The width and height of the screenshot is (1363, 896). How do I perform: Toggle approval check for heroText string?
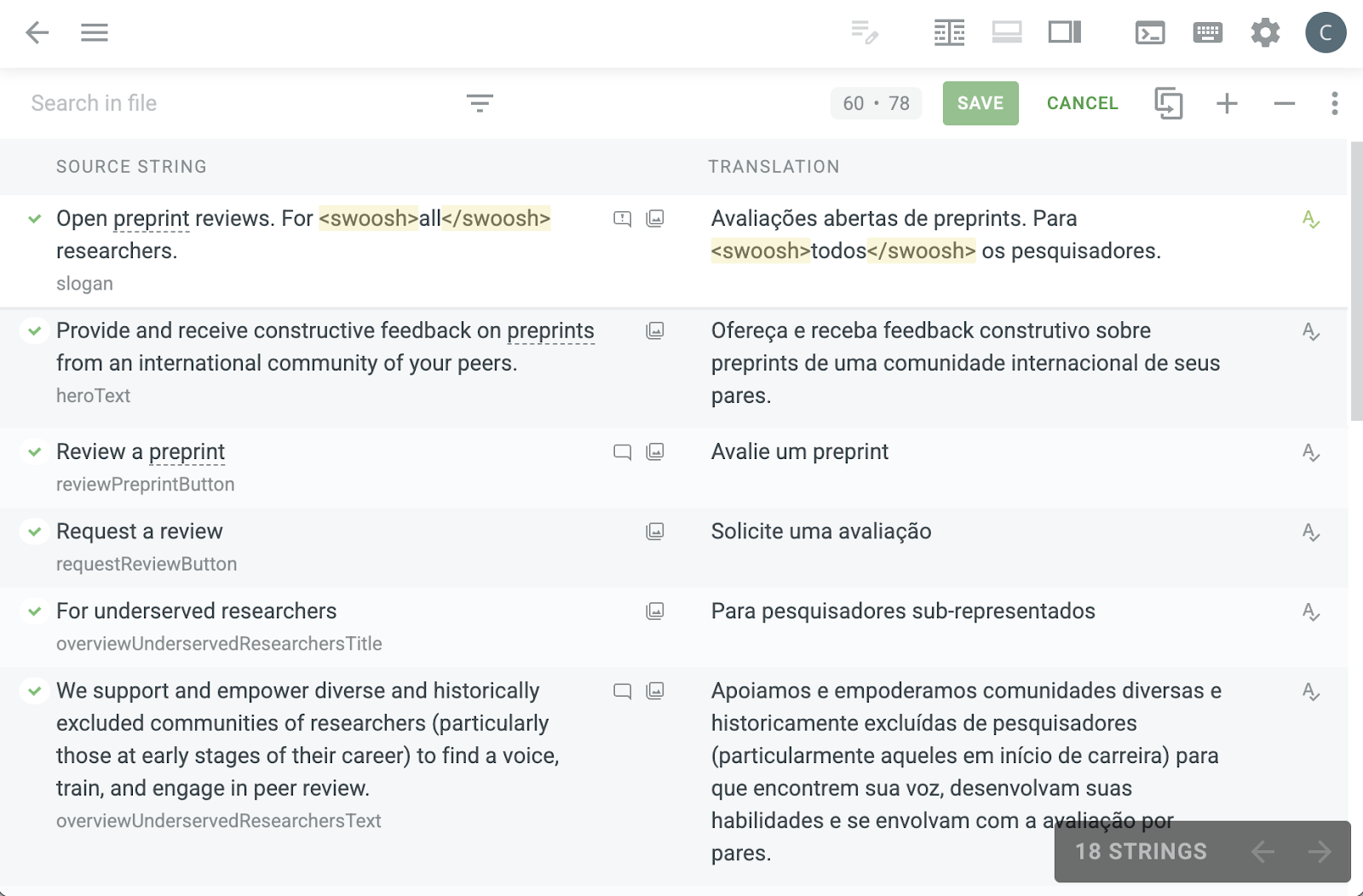click(34, 330)
